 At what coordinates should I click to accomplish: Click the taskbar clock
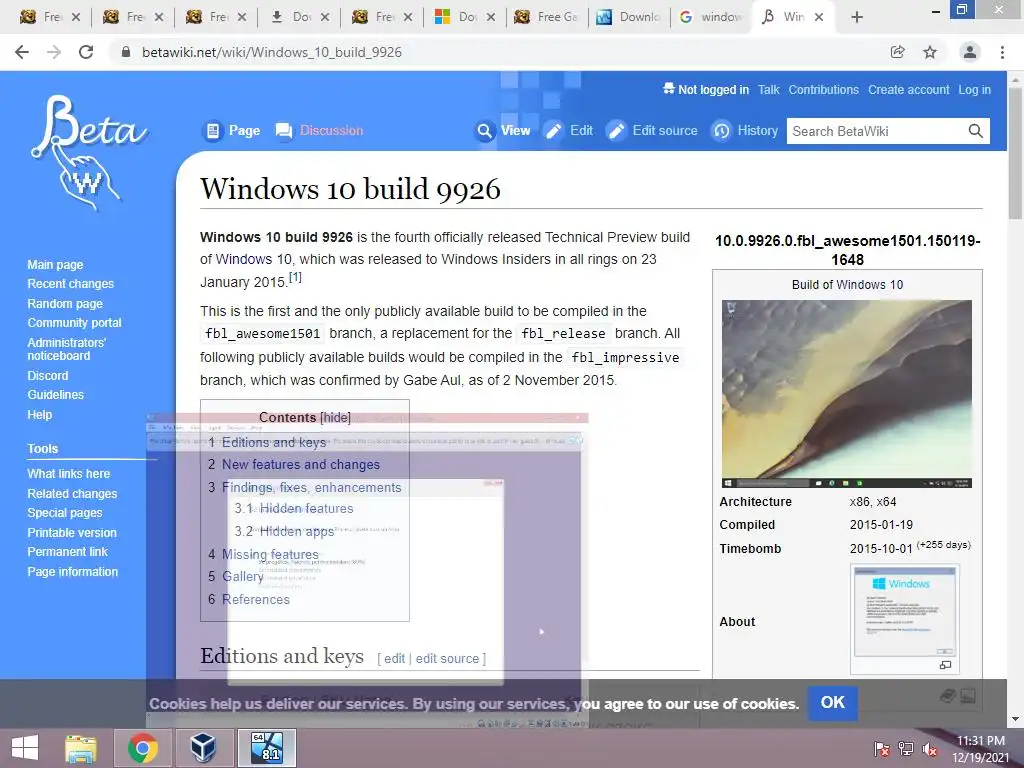click(x=980, y=748)
